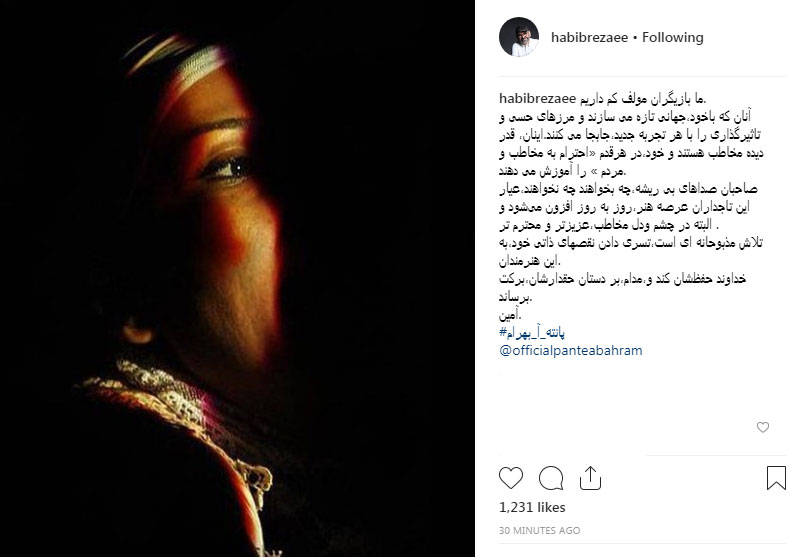Visit the @officialpanteabahram mention
The width and height of the screenshot is (790, 557).
(x=570, y=351)
